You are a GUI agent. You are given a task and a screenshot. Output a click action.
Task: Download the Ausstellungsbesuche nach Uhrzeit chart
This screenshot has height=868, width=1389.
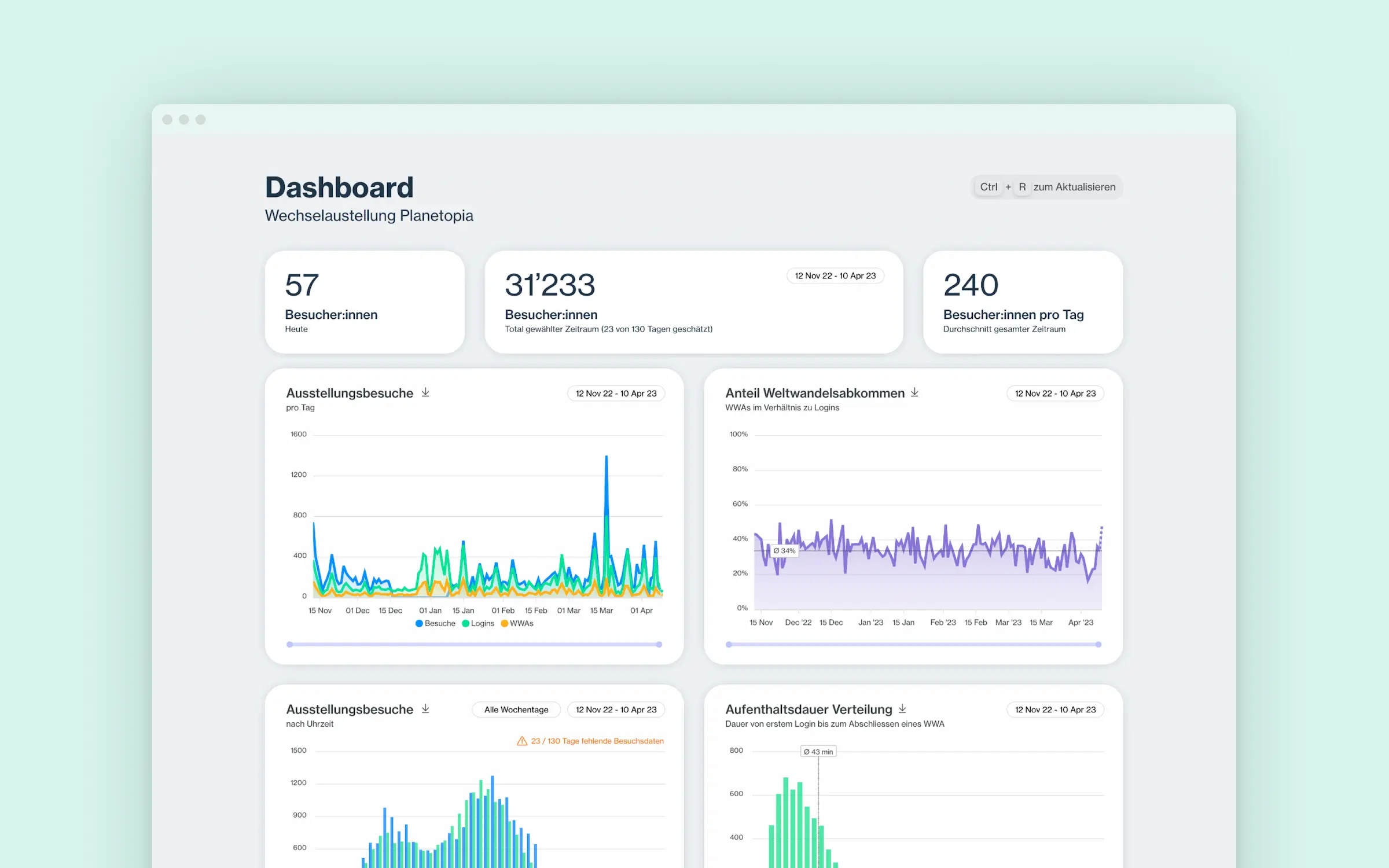(425, 709)
